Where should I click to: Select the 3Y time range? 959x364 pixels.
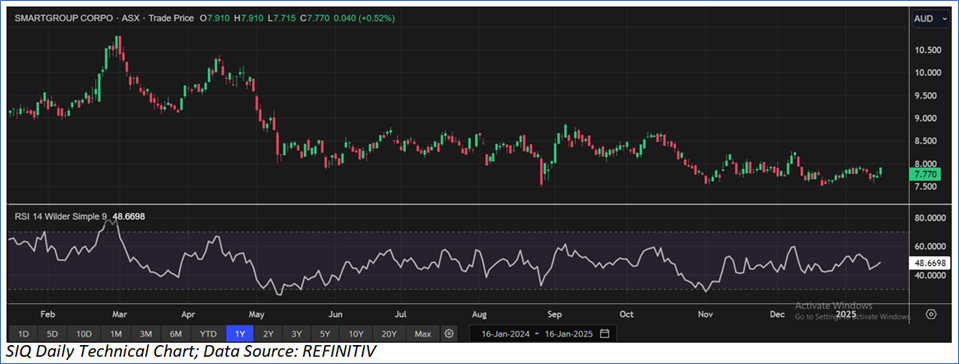(x=297, y=334)
